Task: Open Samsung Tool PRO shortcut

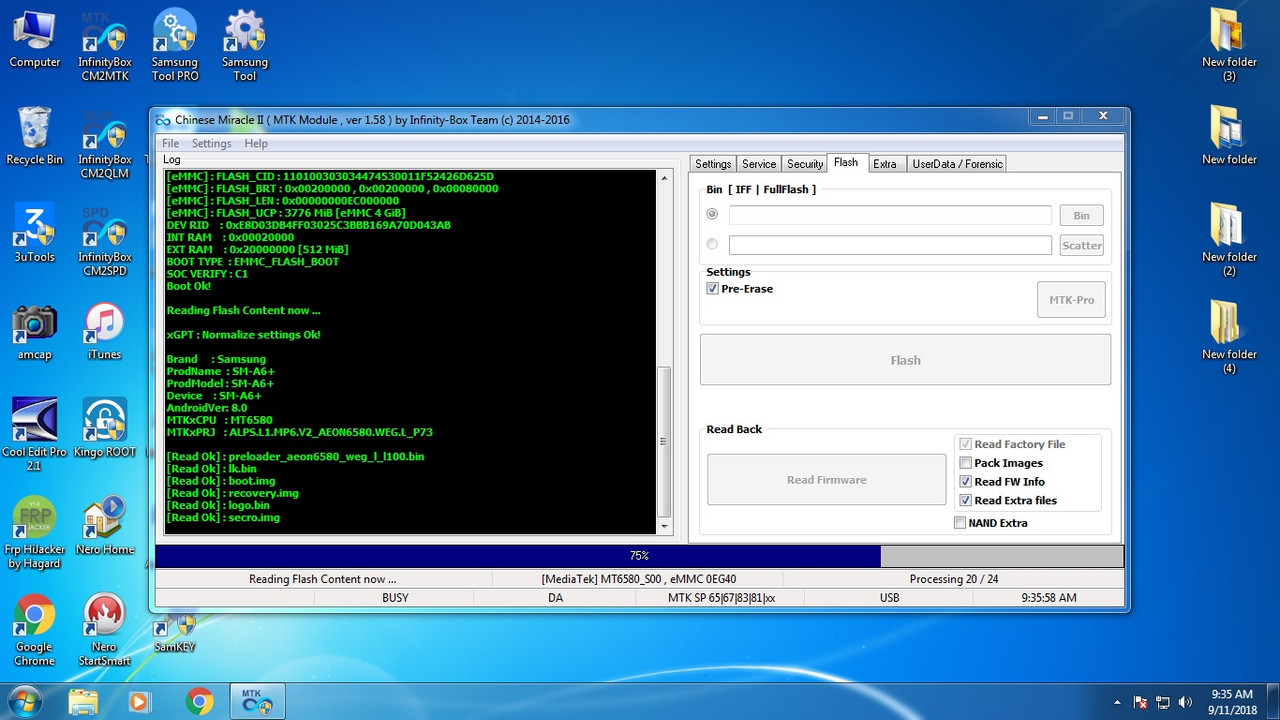Action: (x=175, y=47)
